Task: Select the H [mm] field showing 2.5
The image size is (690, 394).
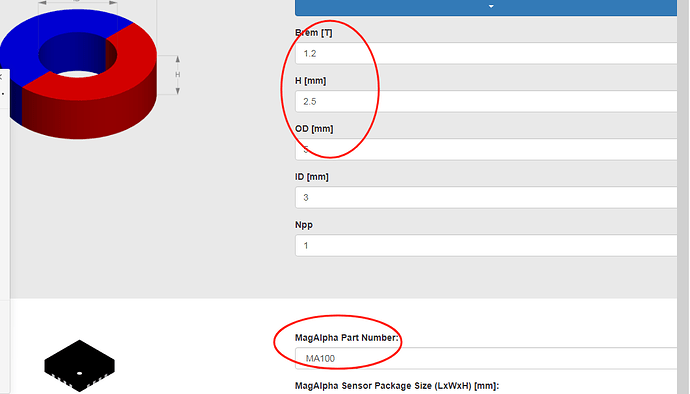Action: [486, 102]
